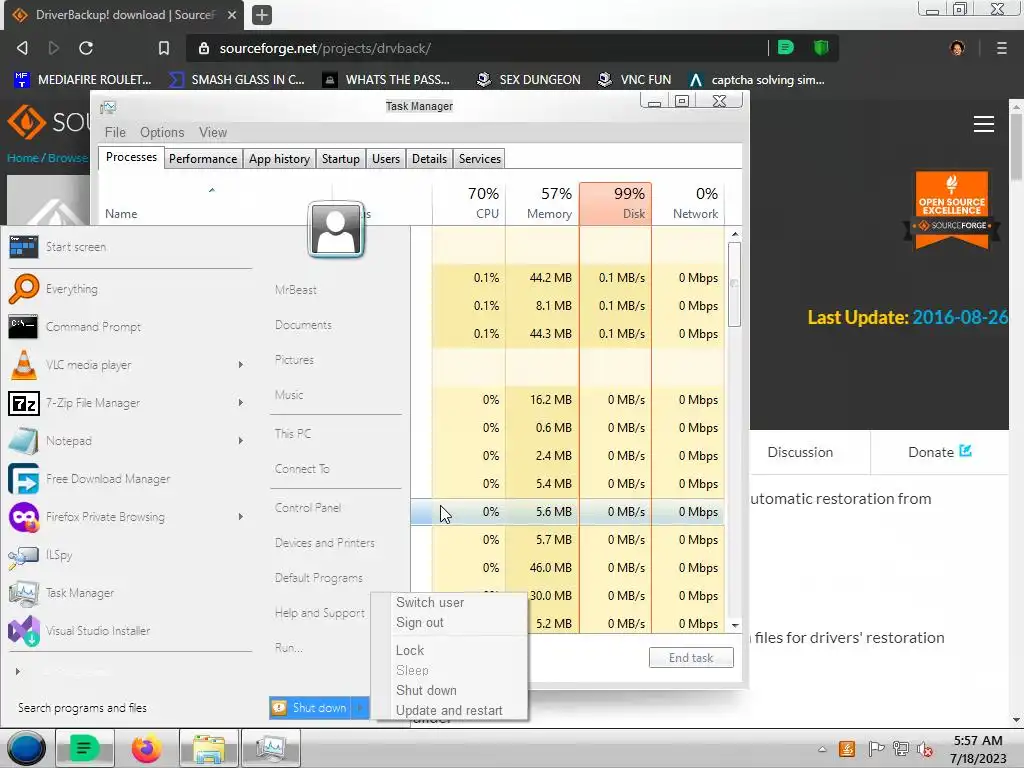Viewport: 1024px width, 768px height.
Task: Open Run... from Start menu
Action: pyautogui.click(x=289, y=648)
